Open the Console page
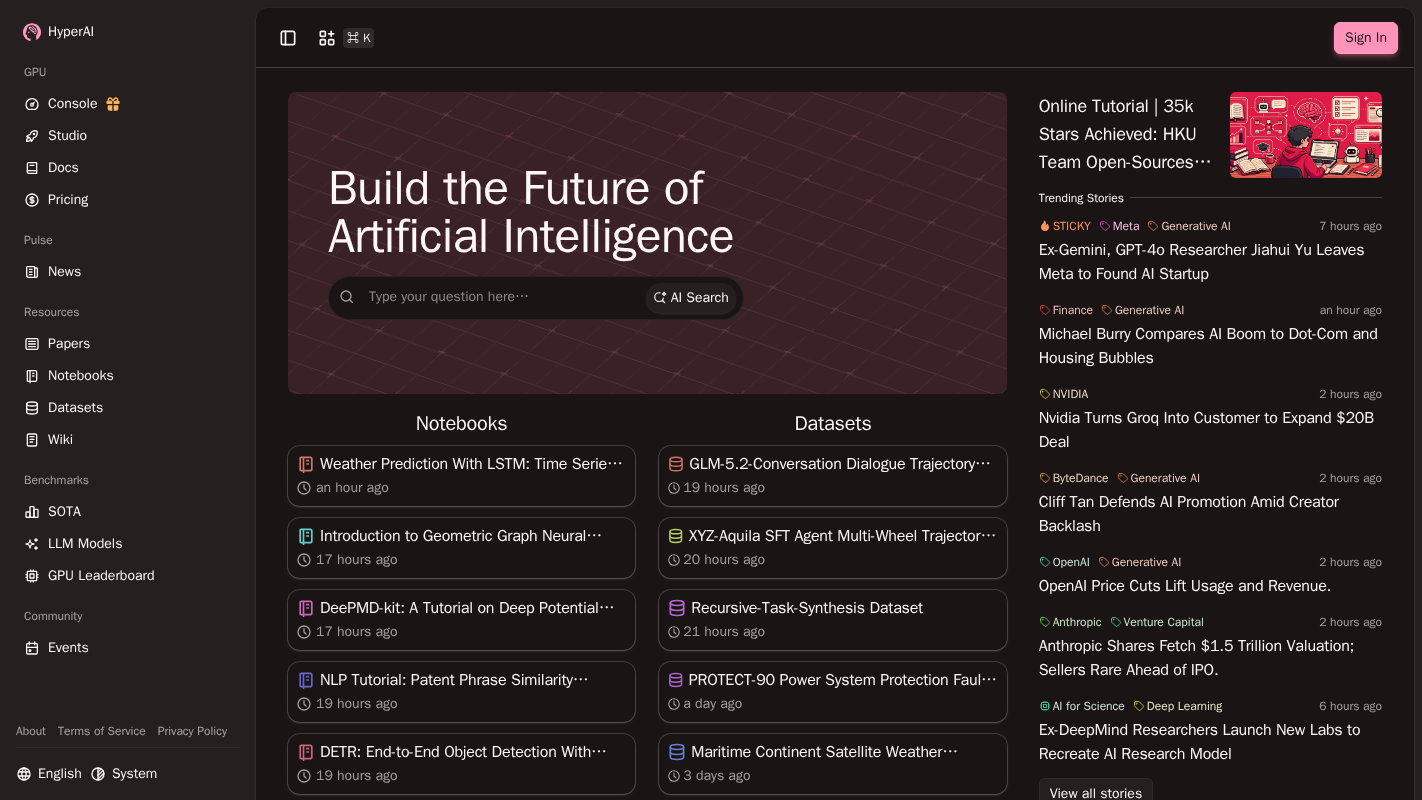1422x800 pixels. pos(72,104)
